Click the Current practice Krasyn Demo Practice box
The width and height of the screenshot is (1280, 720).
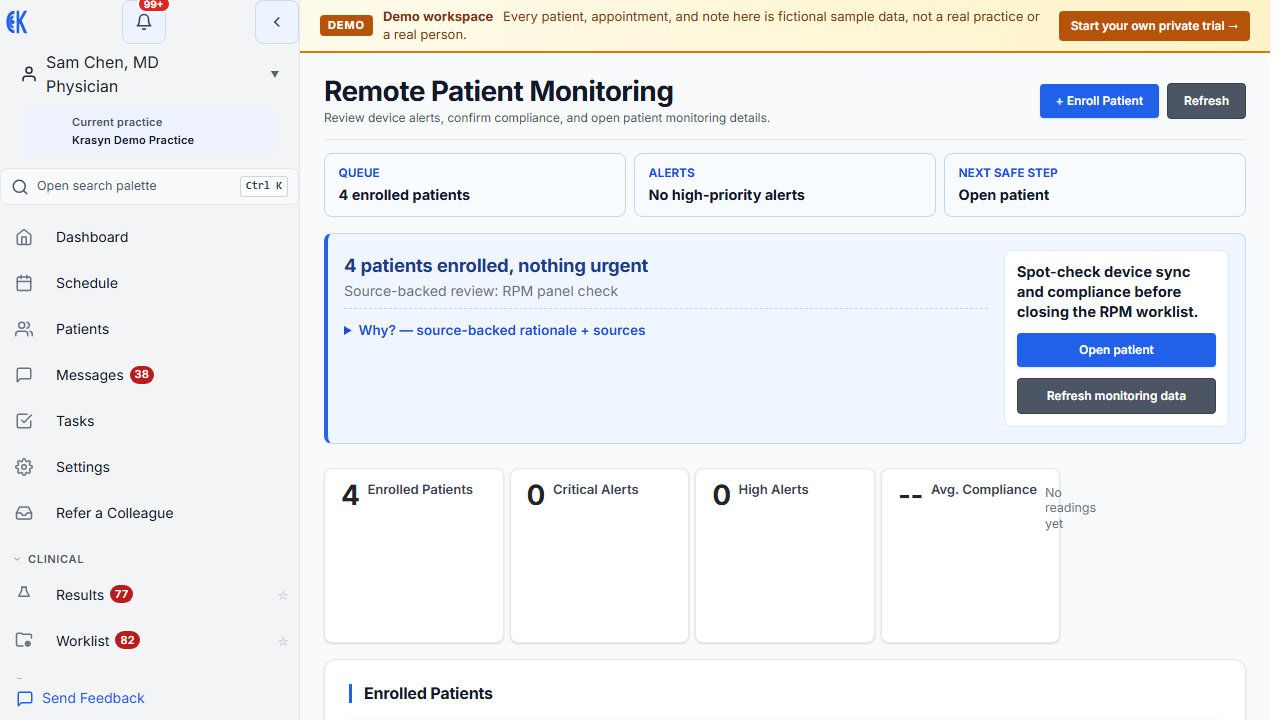150,131
